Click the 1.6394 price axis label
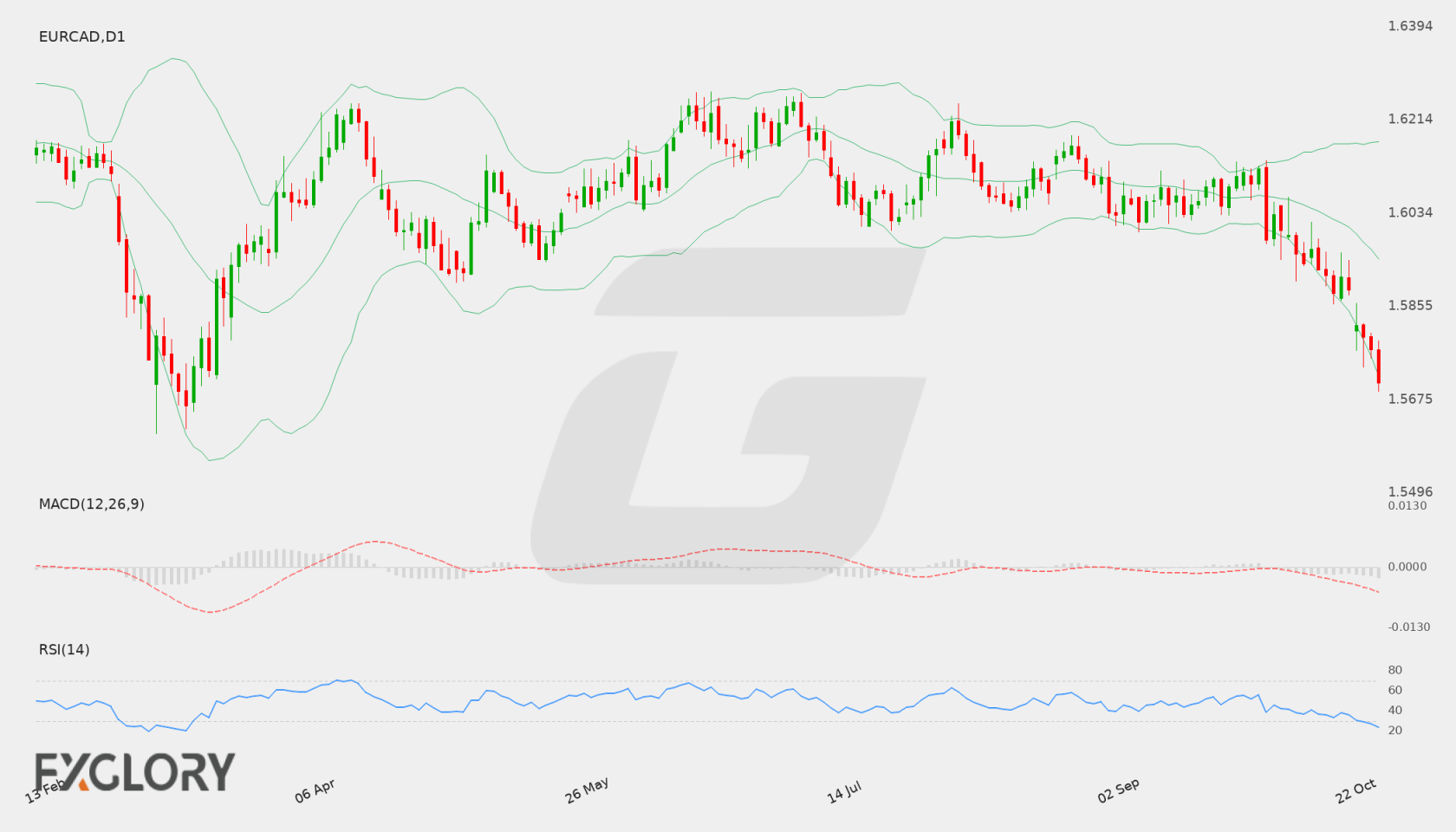The width and height of the screenshot is (1456, 832). click(x=1410, y=26)
